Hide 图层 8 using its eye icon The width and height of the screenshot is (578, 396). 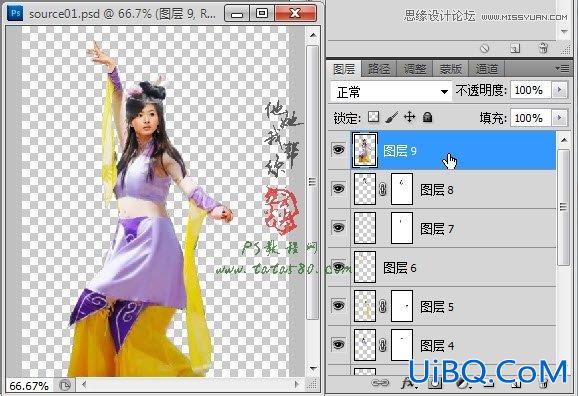coord(338,188)
